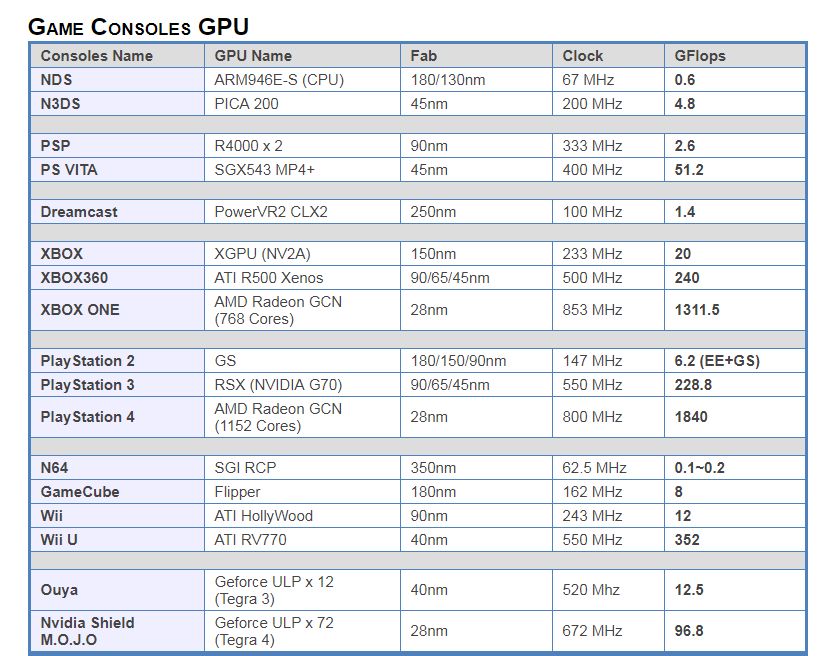The width and height of the screenshot is (839, 656).
Task: Select the Fab column header
Action: pos(423,56)
